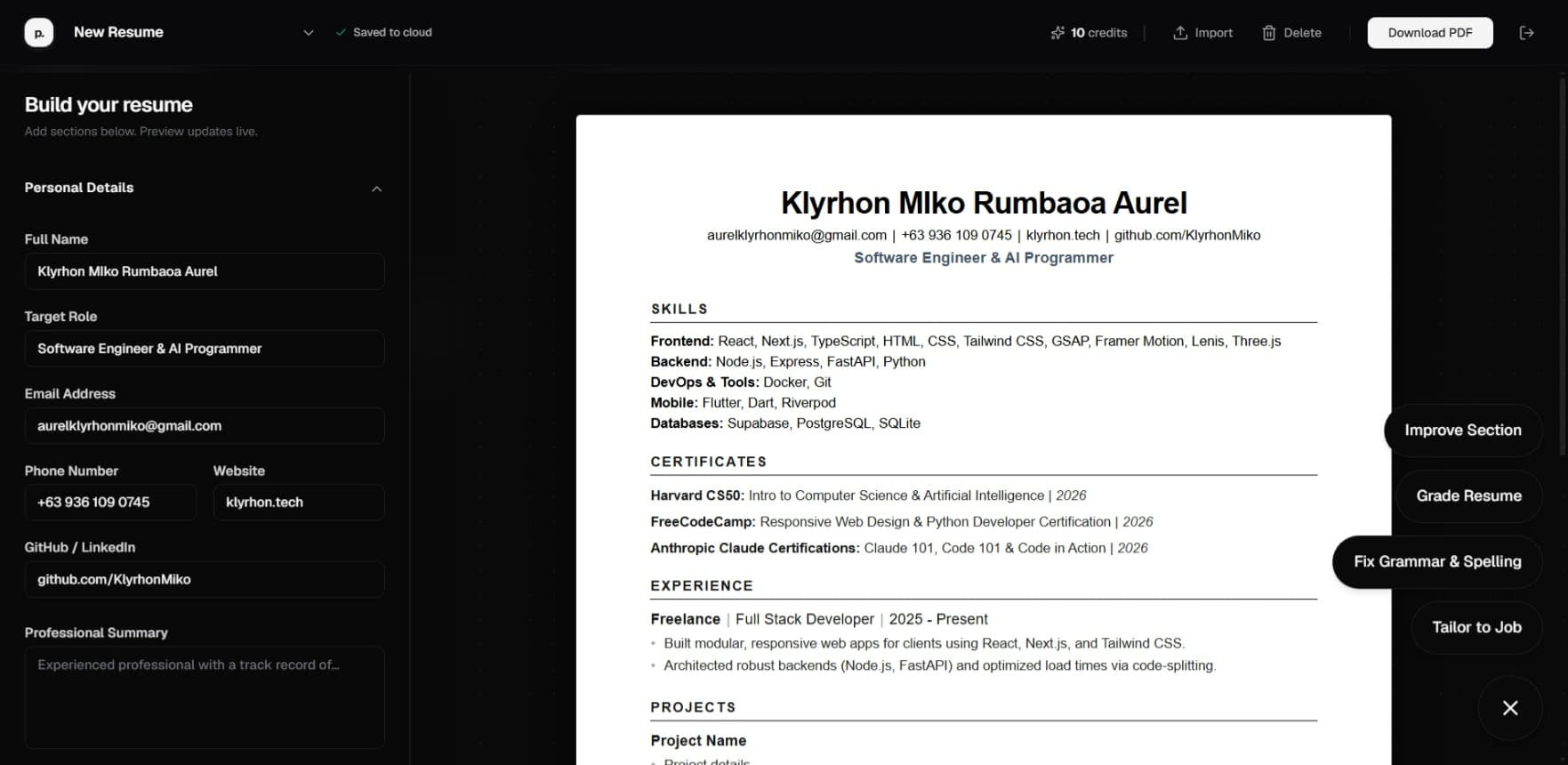Click the 'Anthropic Claude Certifications' line
The image size is (1568, 765).
click(899, 549)
